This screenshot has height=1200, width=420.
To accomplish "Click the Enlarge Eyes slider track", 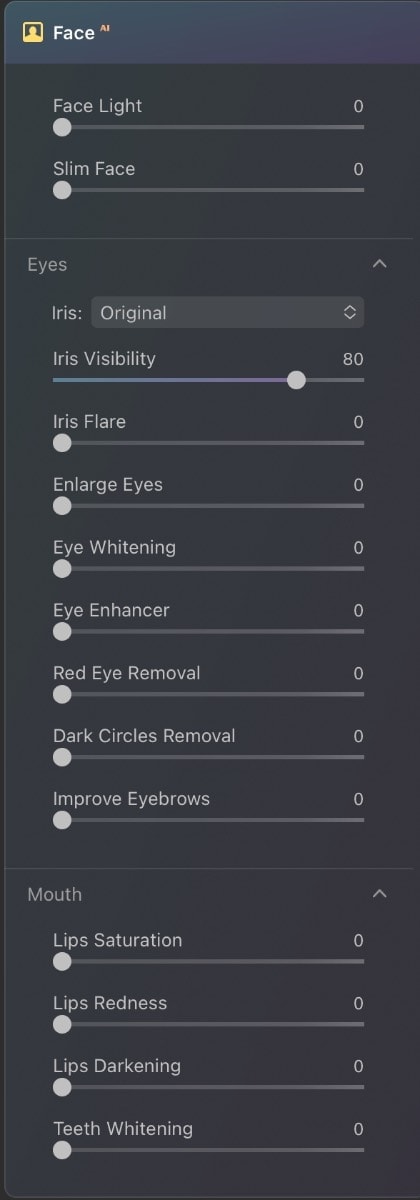I will 208,506.
